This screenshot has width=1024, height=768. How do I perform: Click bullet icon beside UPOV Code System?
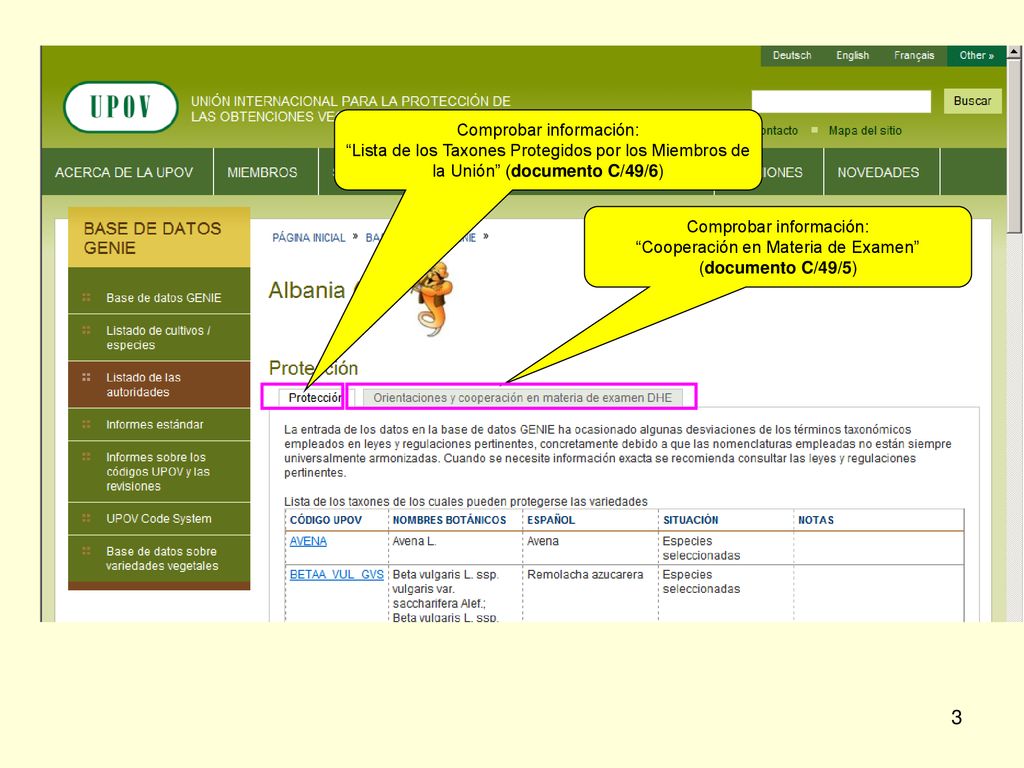tap(86, 519)
